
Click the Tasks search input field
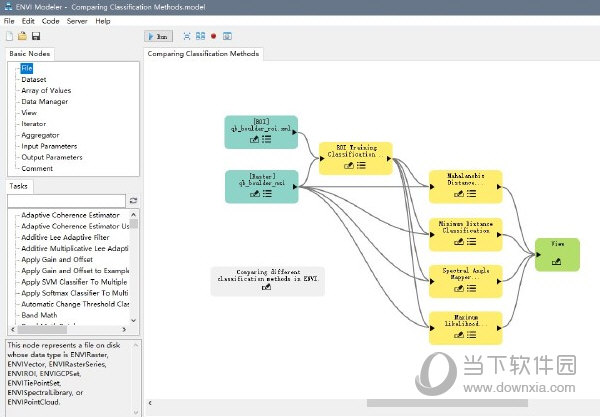pos(67,200)
